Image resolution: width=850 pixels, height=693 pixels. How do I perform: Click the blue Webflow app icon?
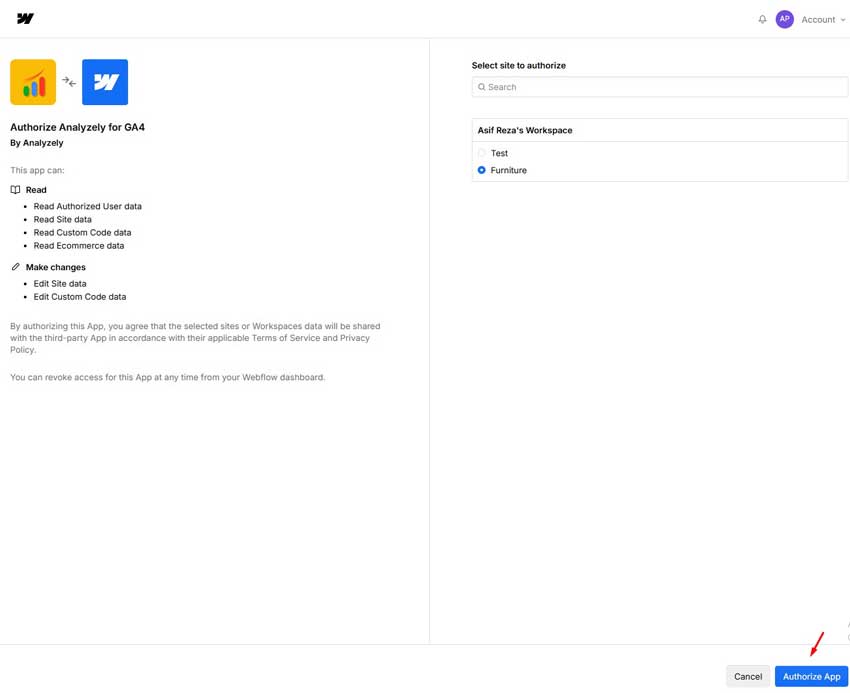[105, 82]
